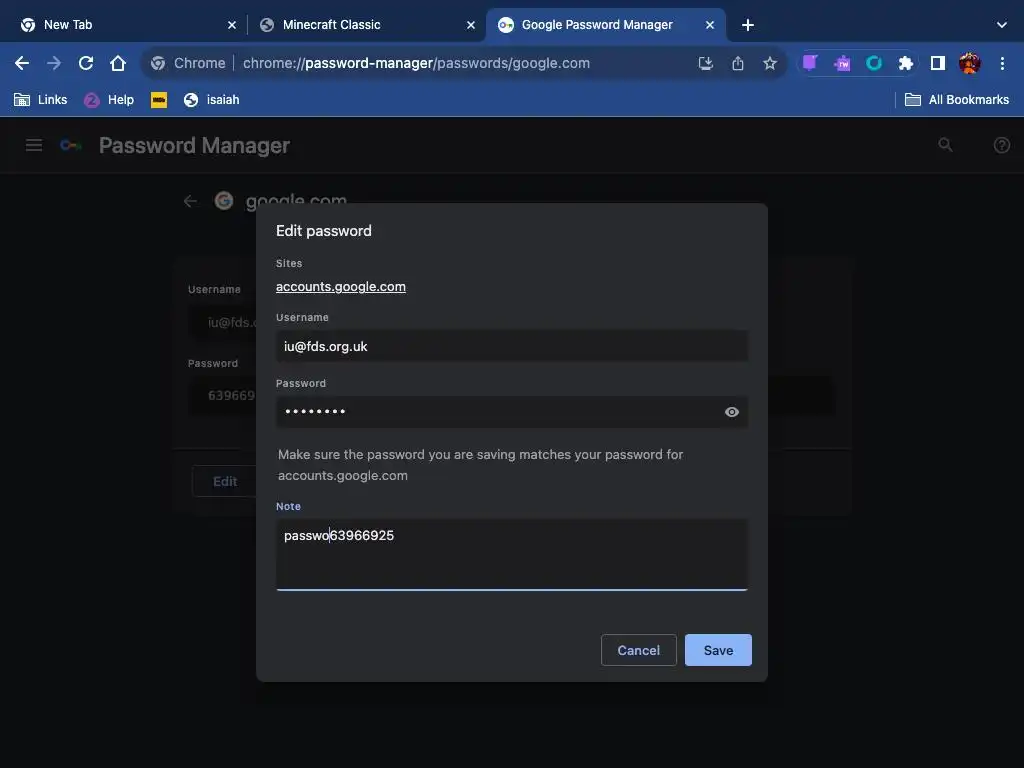Screen dimensions: 1024x768
Task: Click the browser forward arrow
Action: click(x=54, y=63)
